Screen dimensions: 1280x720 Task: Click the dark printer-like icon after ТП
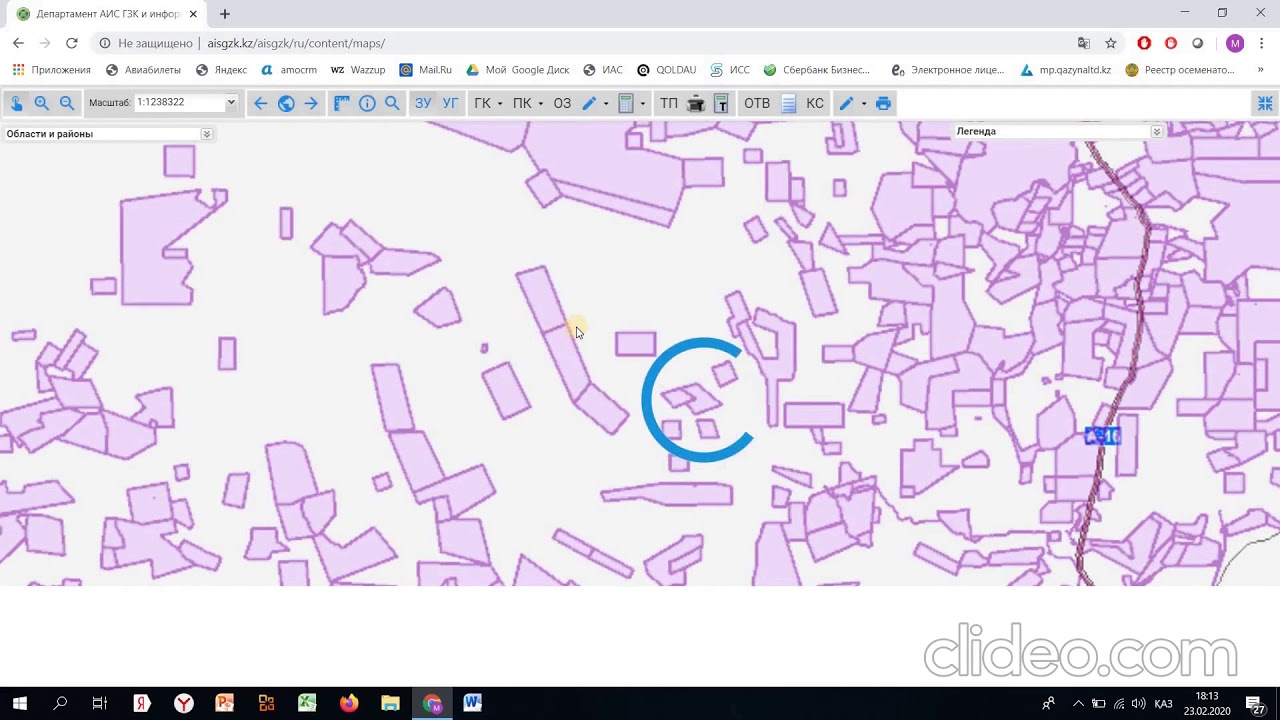pos(696,103)
